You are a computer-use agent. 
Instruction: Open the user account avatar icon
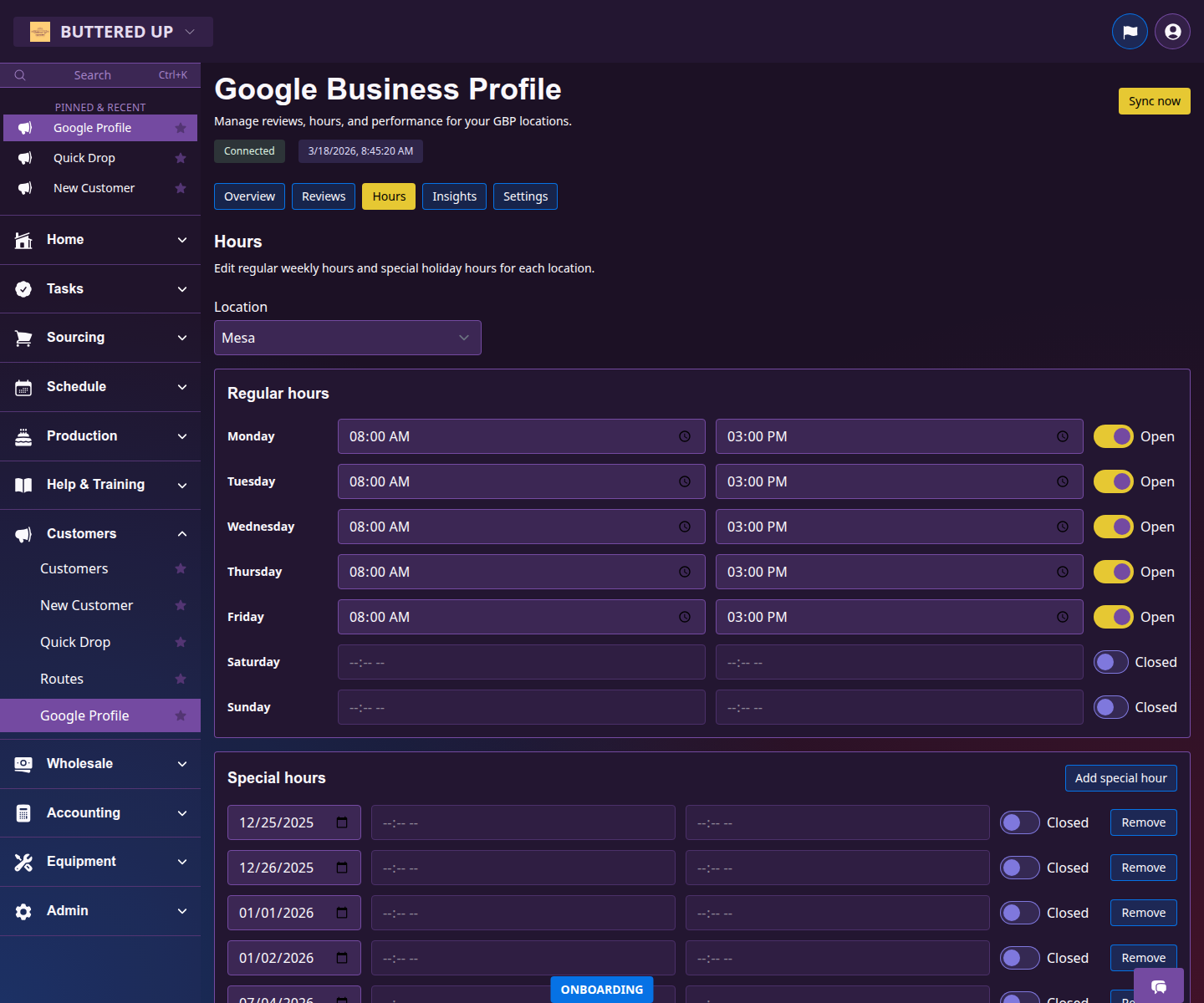pos(1172,31)
